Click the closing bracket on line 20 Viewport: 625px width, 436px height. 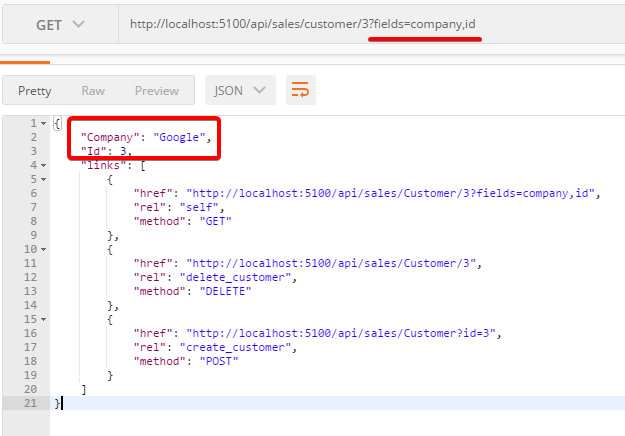[x=83, y=389]
